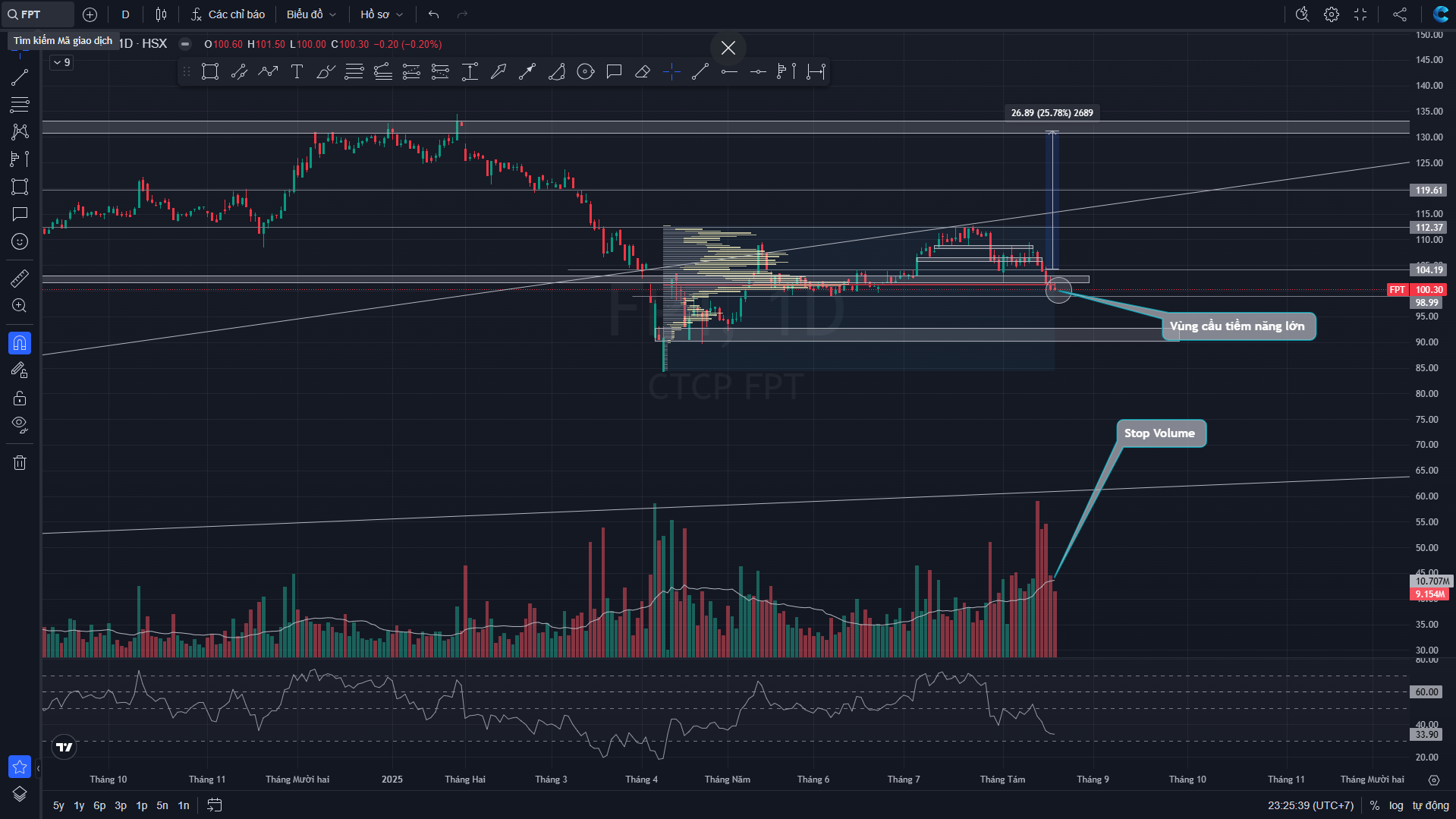1456x819 pixels.
Task: Toggle hide all drawings eye icon
Action: click(20, 424)
